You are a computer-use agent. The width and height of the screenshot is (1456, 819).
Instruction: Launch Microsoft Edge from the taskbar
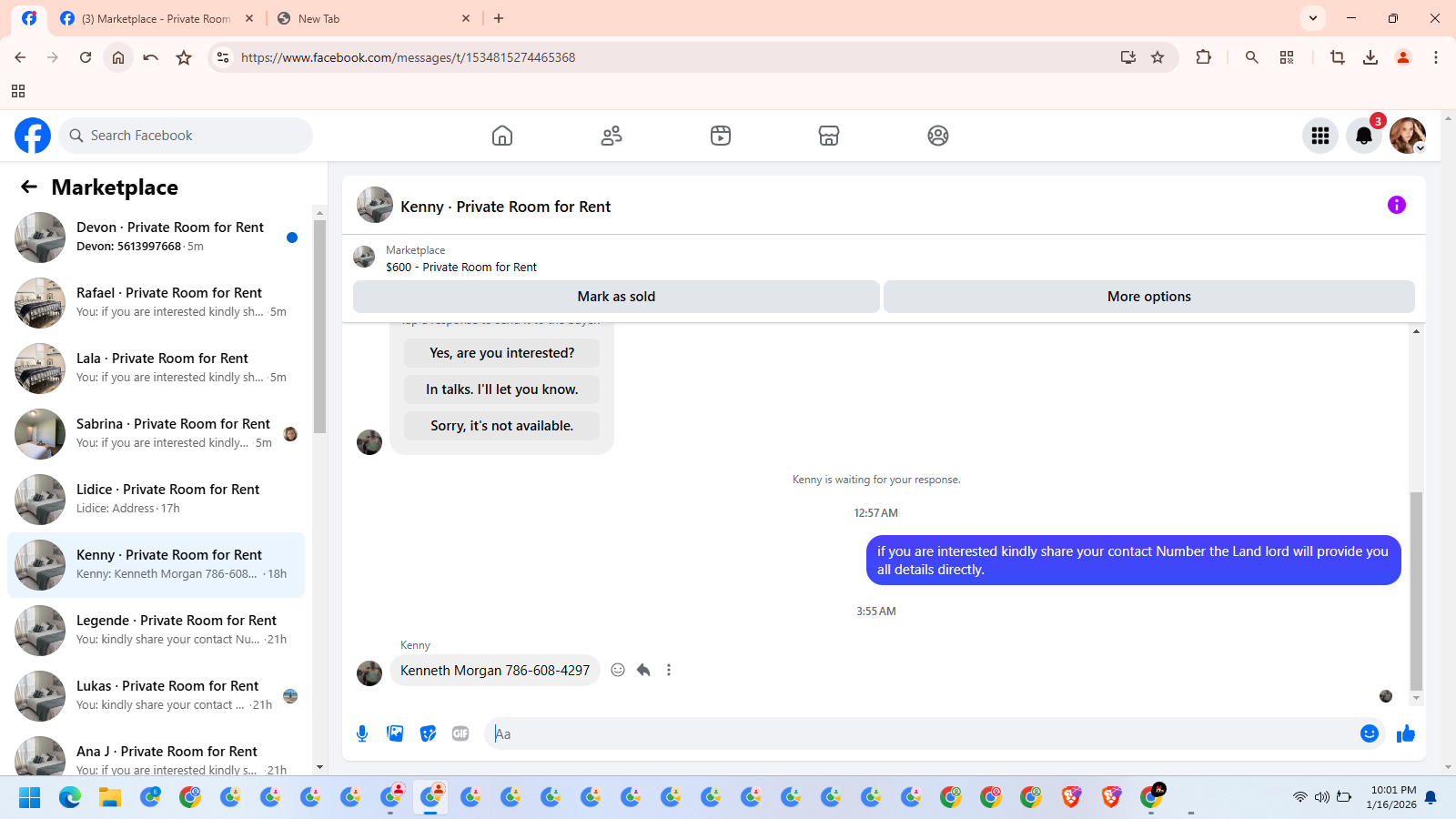[x=70, y=798]
